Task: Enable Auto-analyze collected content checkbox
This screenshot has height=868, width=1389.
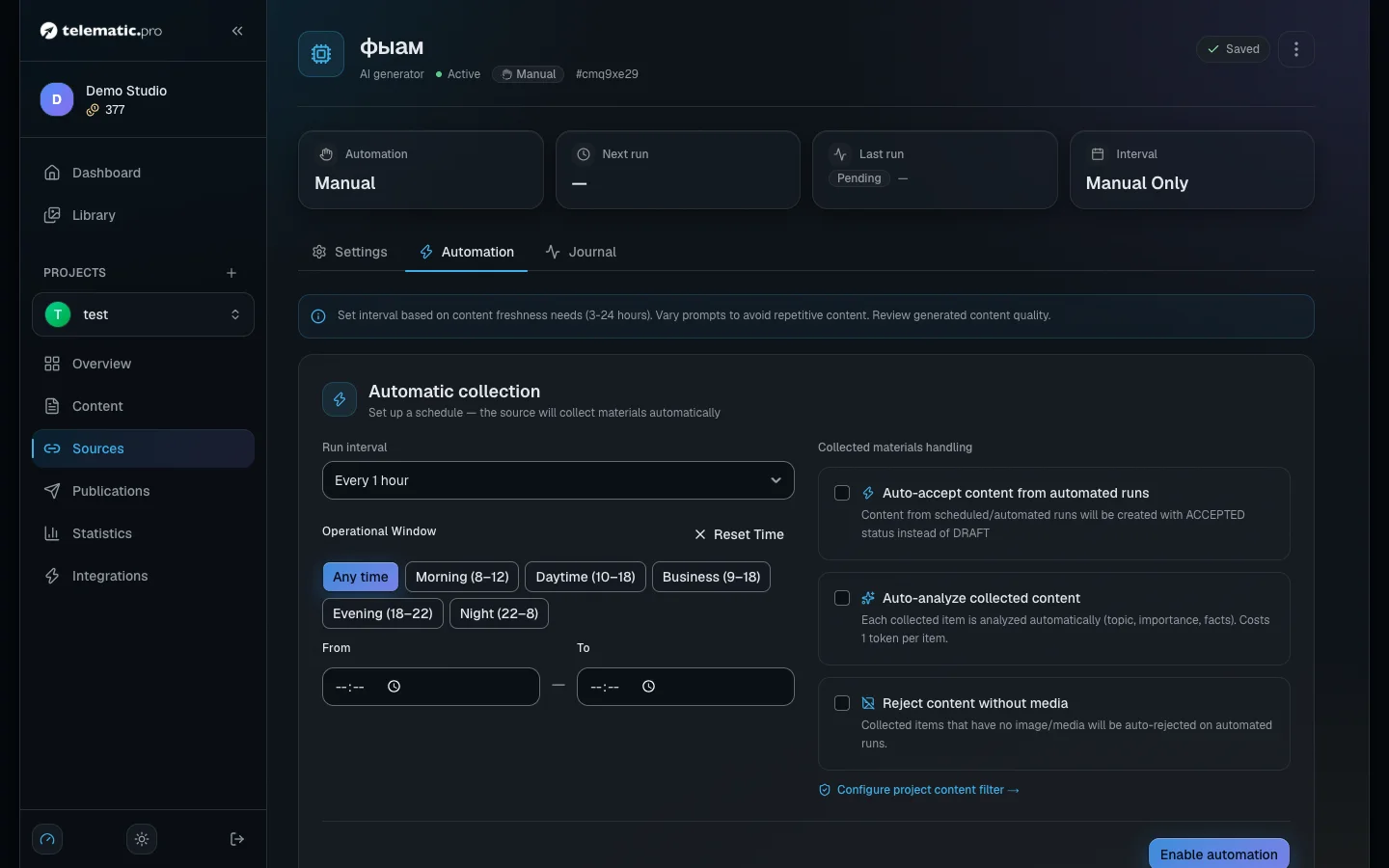Action: [842, 598]
